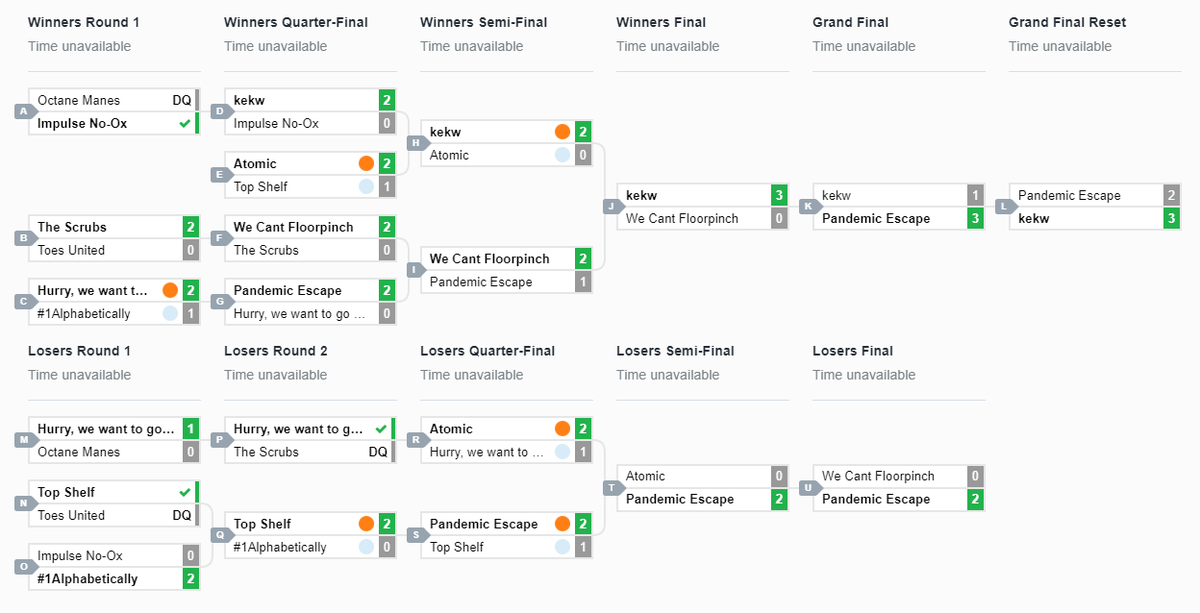Click Pandemic Escape in the Losers Final

pyautogui.click(x=876, y=499)
